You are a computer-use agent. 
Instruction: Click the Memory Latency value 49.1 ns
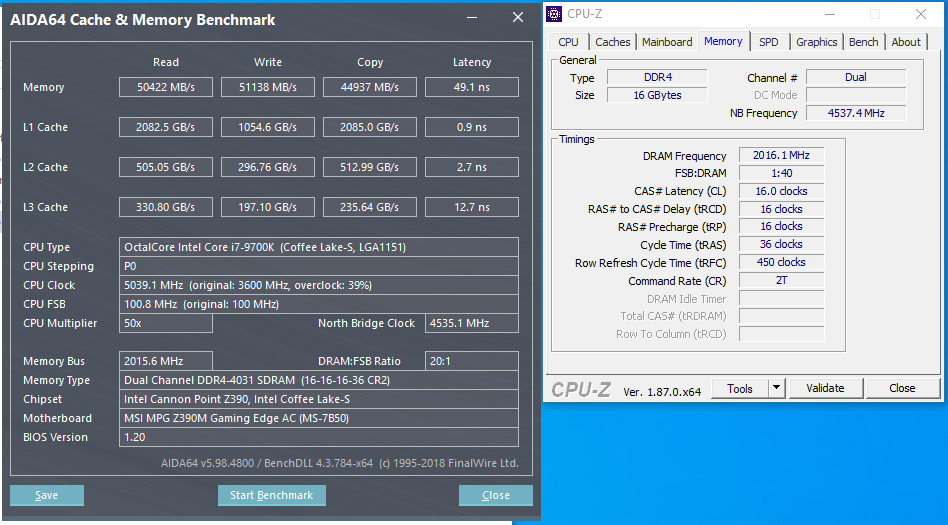point(472,87)
